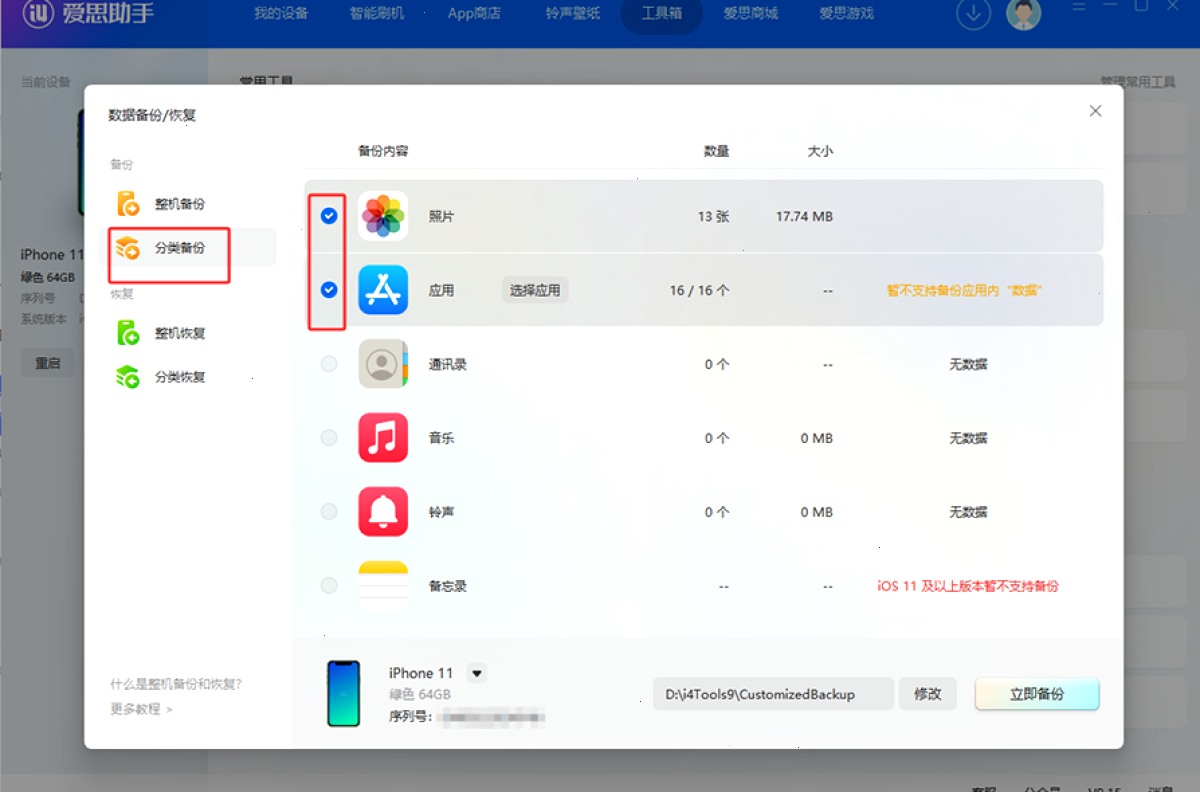The image size is (1200, 792).
Task: Click the 数据备份/恢复 dialog title
Action: [152, 115]
